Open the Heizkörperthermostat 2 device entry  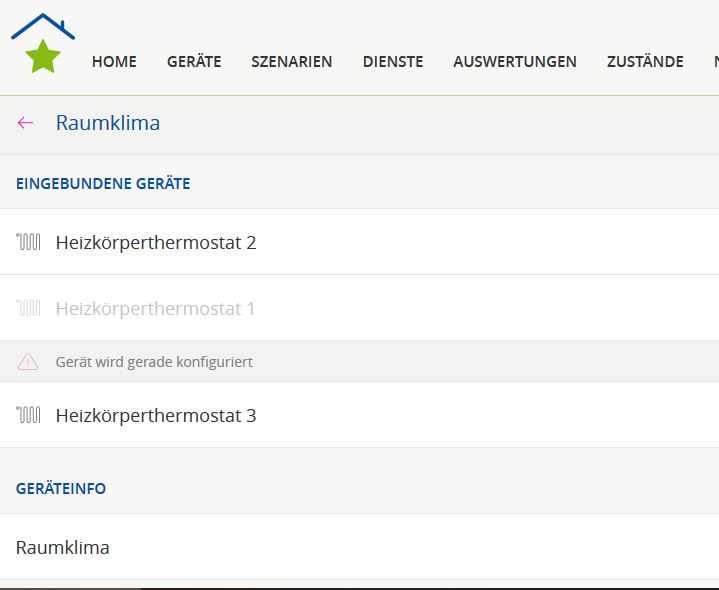156,242
